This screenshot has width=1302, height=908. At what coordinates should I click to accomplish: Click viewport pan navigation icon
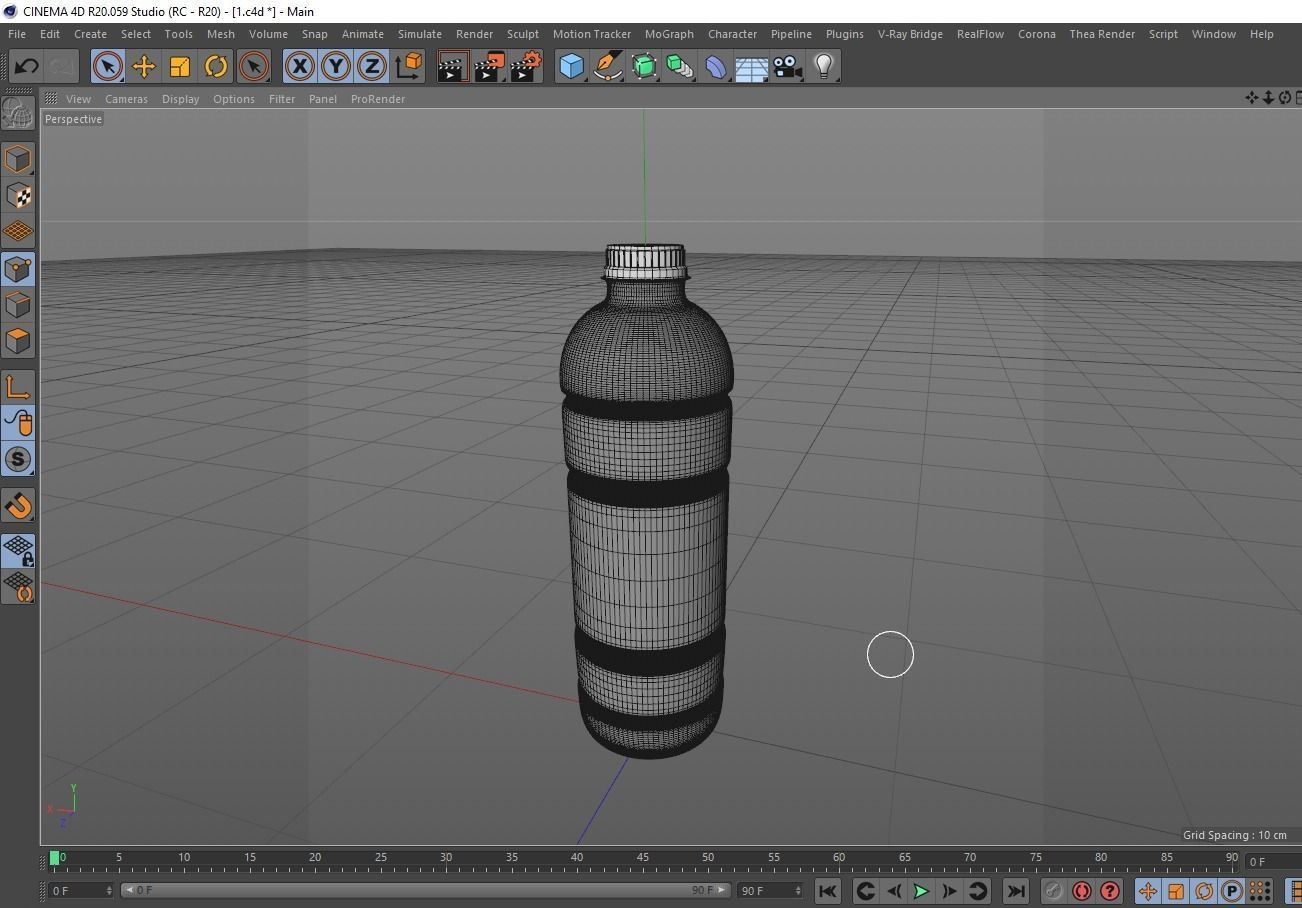pyautogui.click(x=1251, y=97)
